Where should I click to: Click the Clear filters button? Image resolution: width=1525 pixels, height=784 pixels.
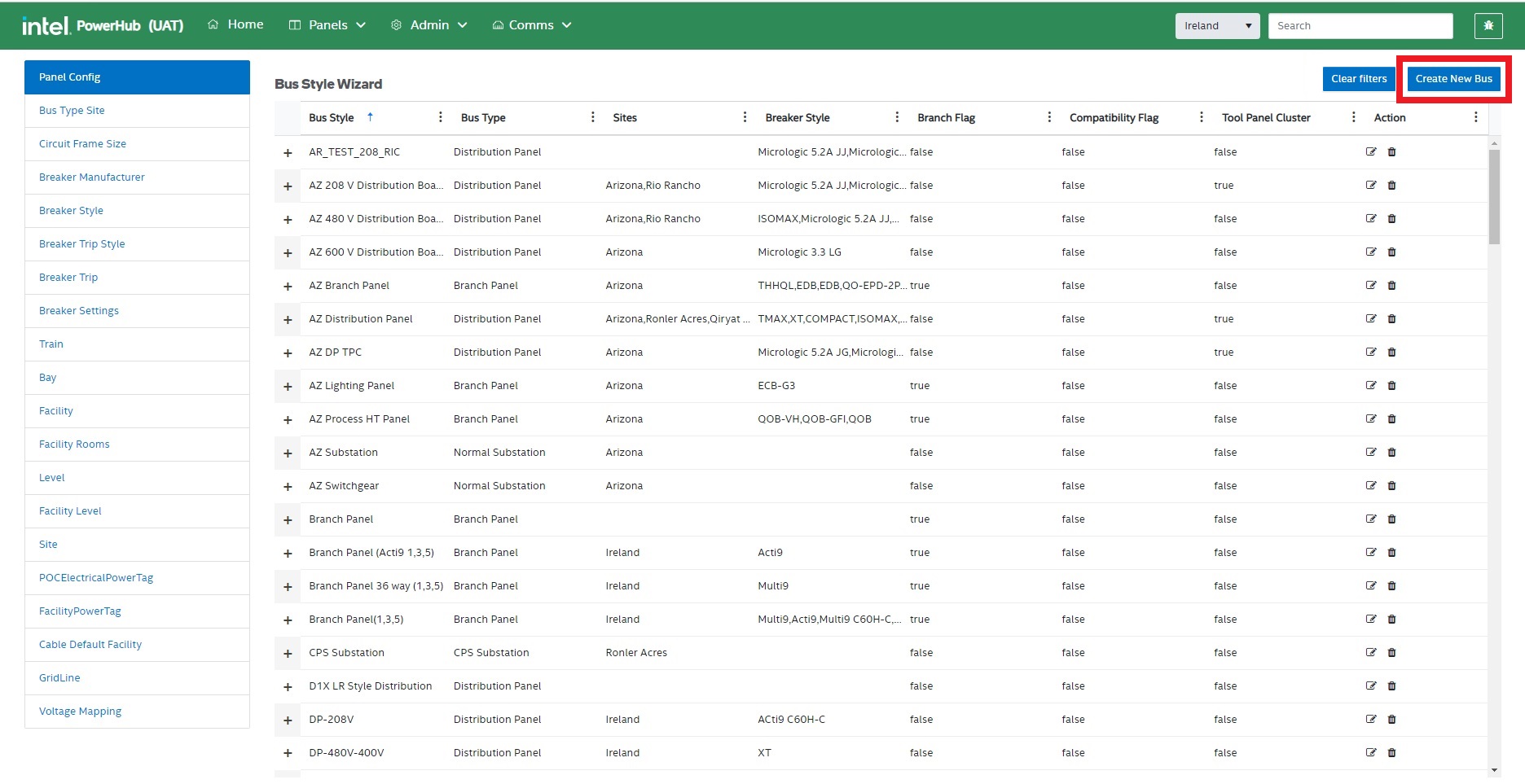[1358, 79]
